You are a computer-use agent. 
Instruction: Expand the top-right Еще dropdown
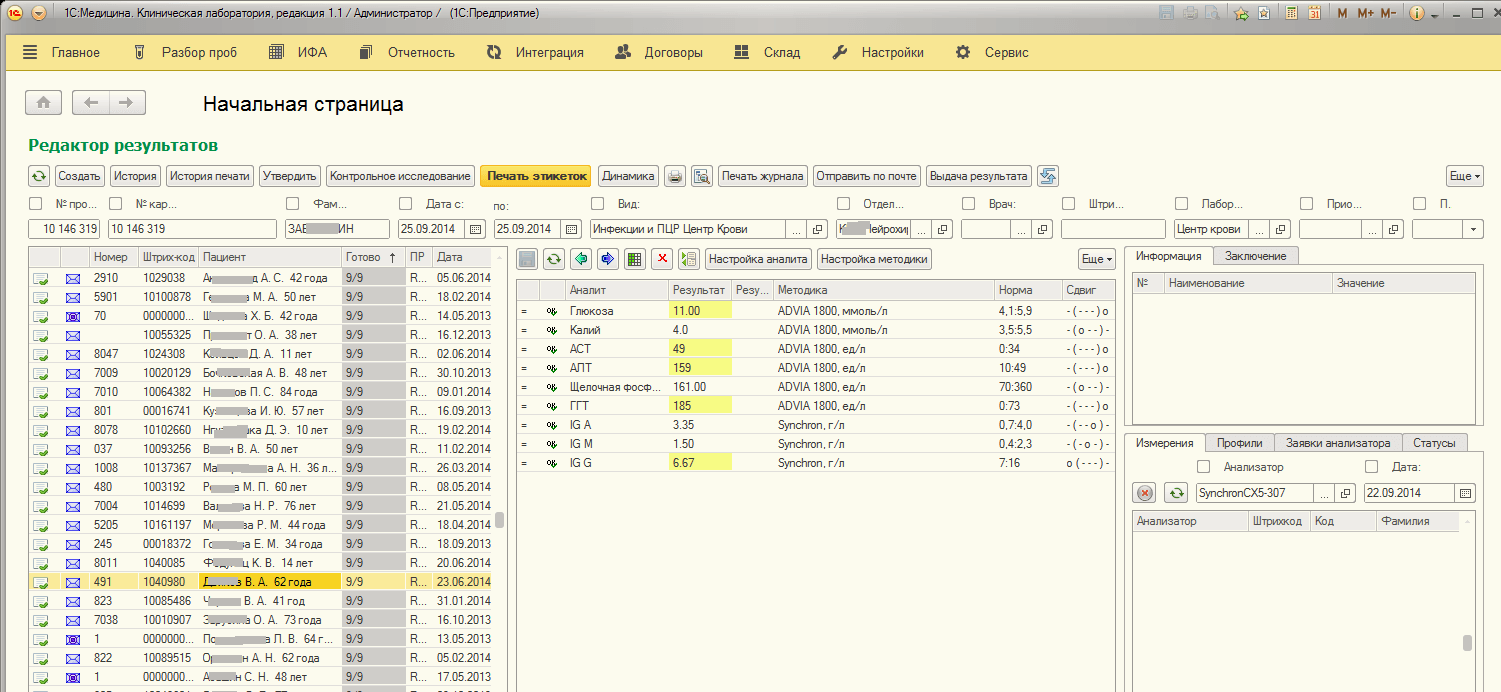tap(1465, 176)
